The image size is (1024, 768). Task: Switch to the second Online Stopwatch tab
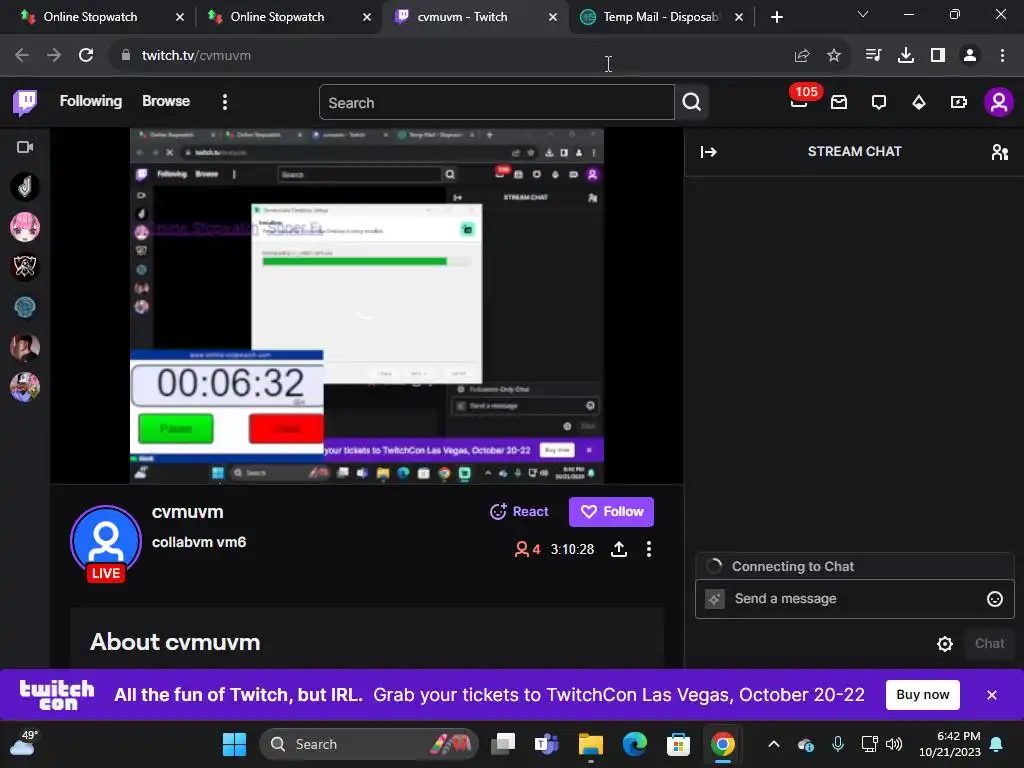[x=277, y=17]
